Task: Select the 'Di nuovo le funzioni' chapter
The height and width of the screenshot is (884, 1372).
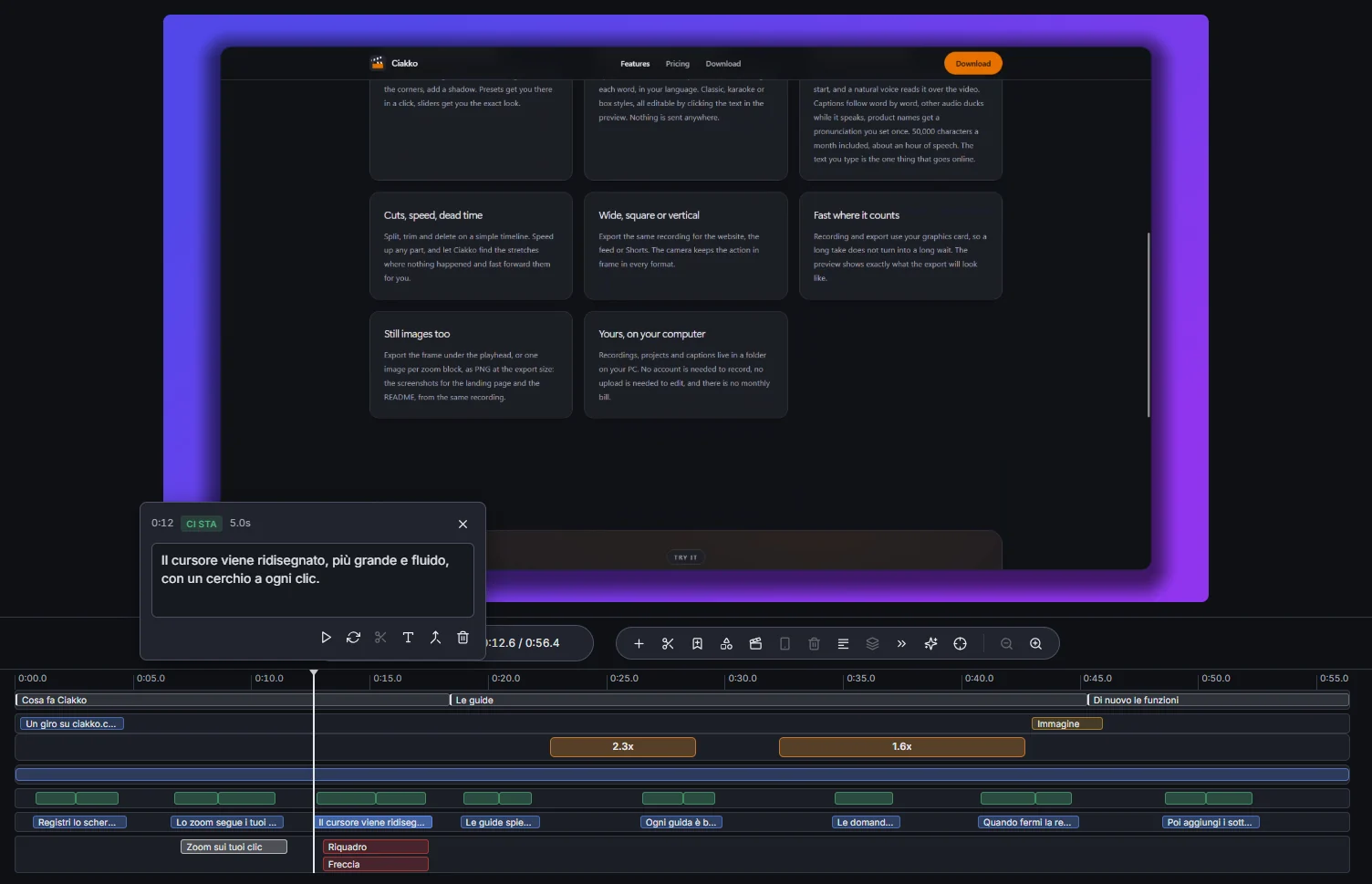Action: point(1218,701)
